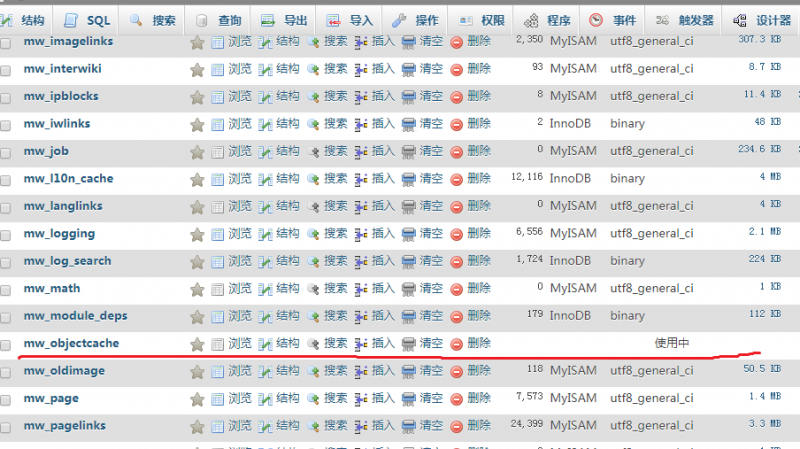Click the search icon for mw_module_deps

pos(313,317)
